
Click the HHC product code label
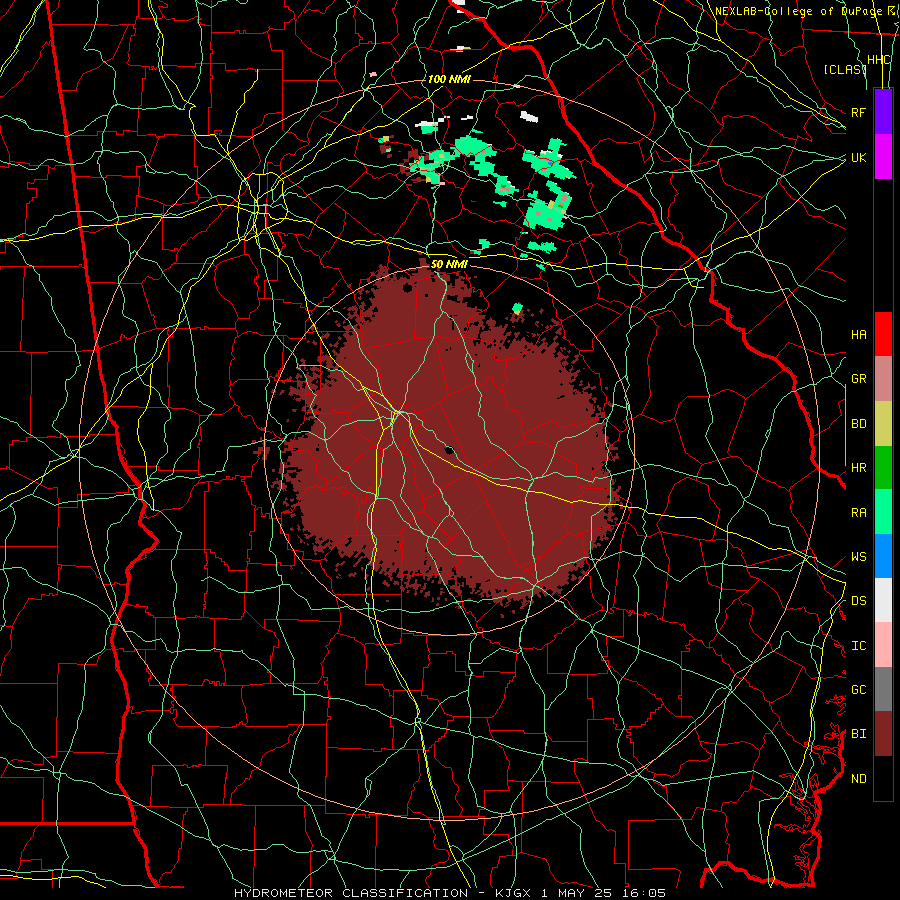coord(879,60)
